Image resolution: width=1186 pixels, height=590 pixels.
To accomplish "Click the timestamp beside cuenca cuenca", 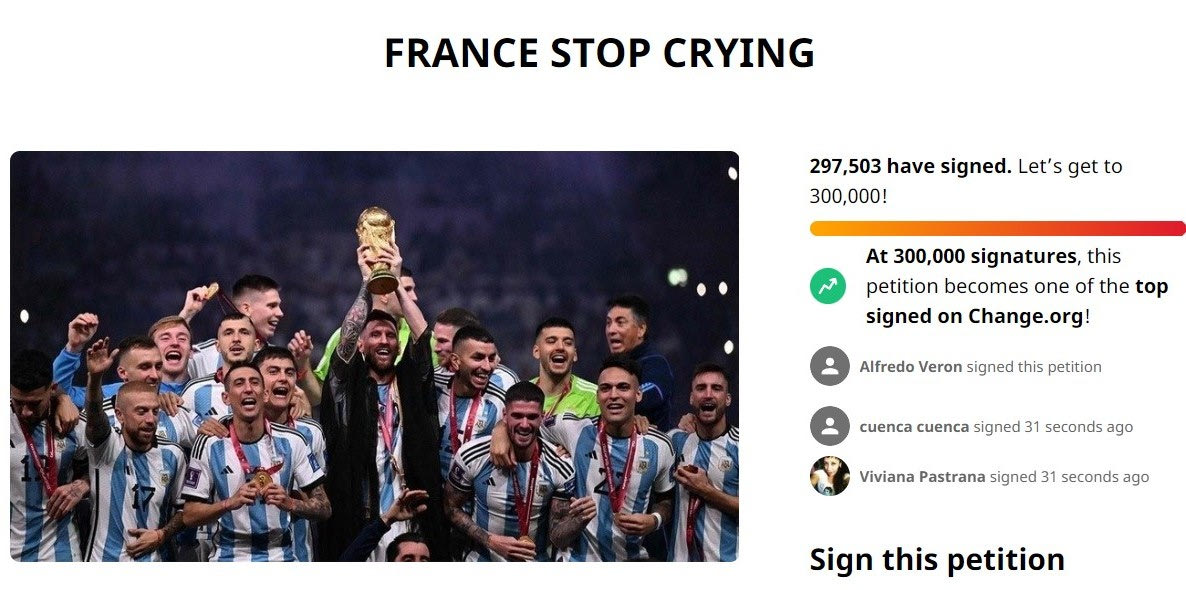I will point(1052,427).
